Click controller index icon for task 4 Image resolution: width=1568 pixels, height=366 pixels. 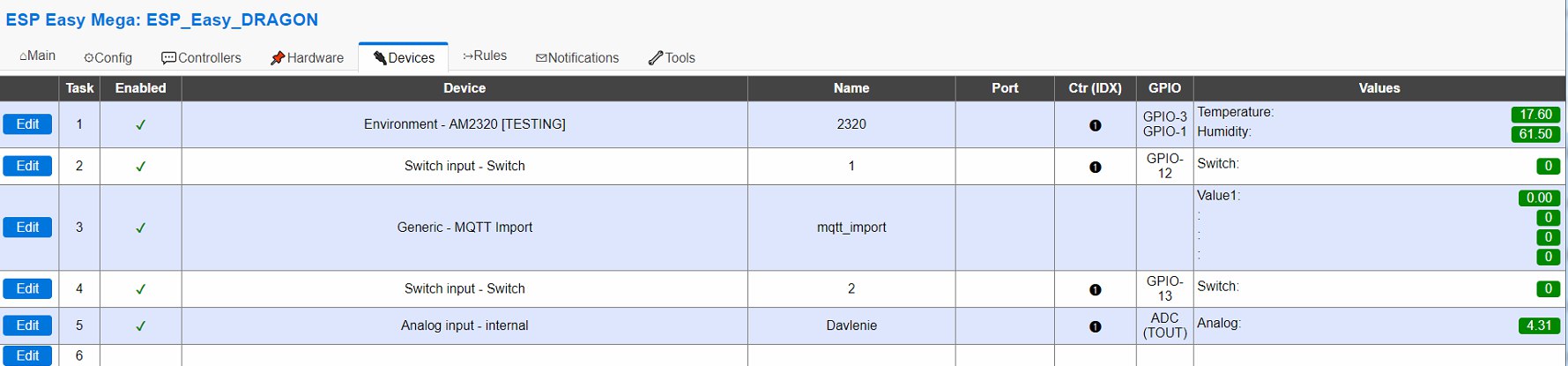(1095, 289)
